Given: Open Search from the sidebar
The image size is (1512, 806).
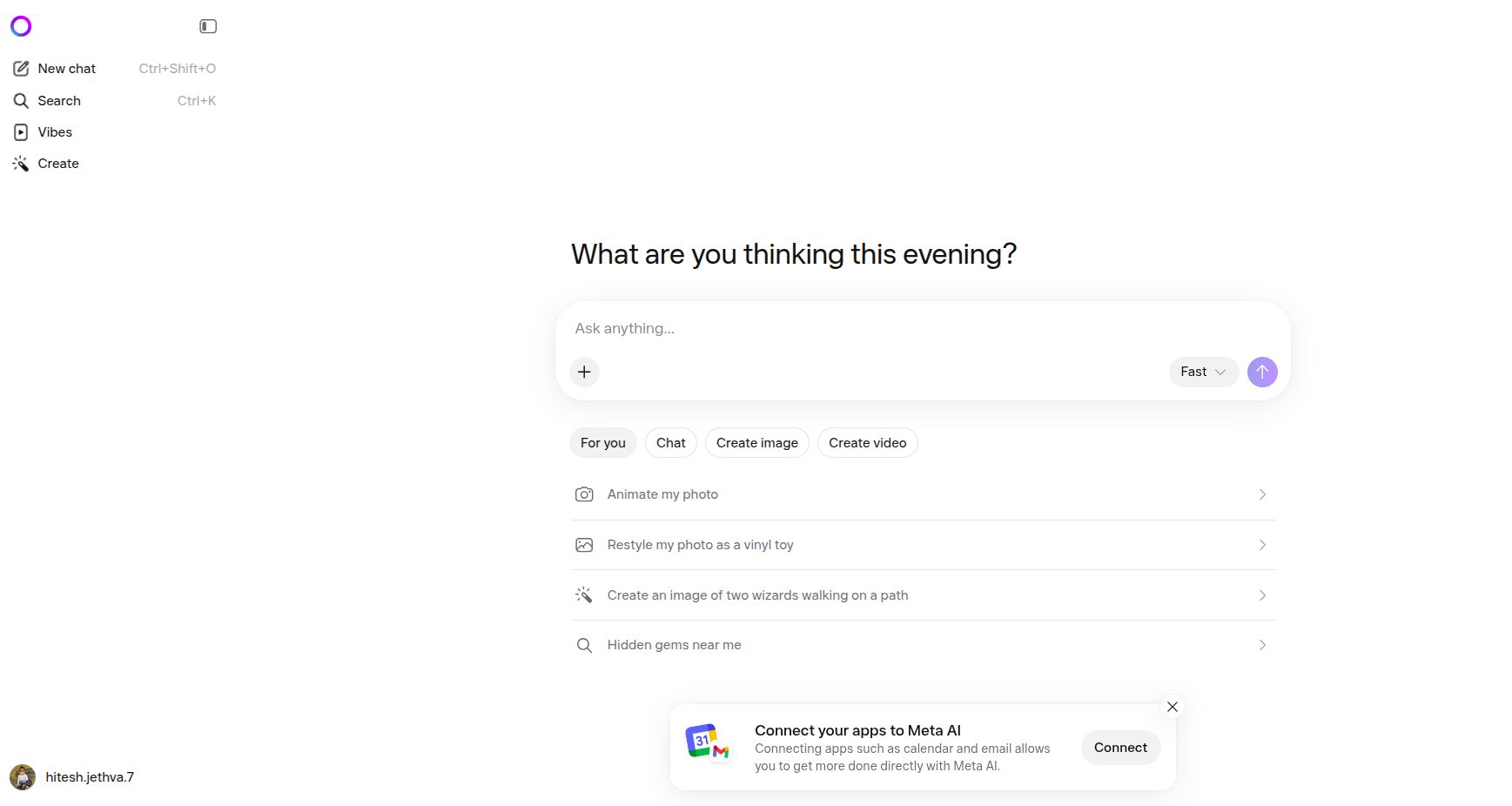Looking at the screenshot, I should 58,101.
